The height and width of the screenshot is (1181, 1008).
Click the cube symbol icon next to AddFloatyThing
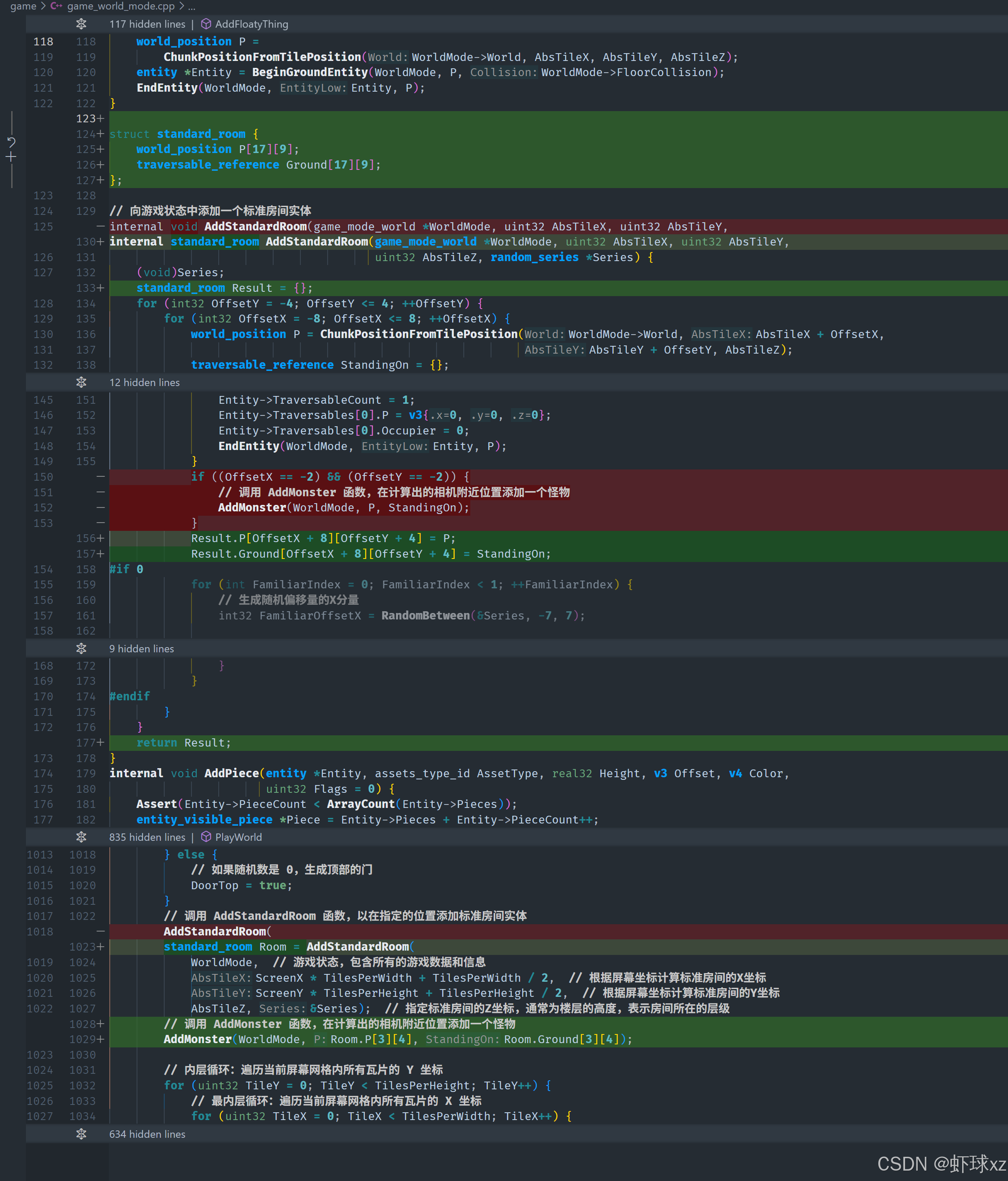[206, 24]
